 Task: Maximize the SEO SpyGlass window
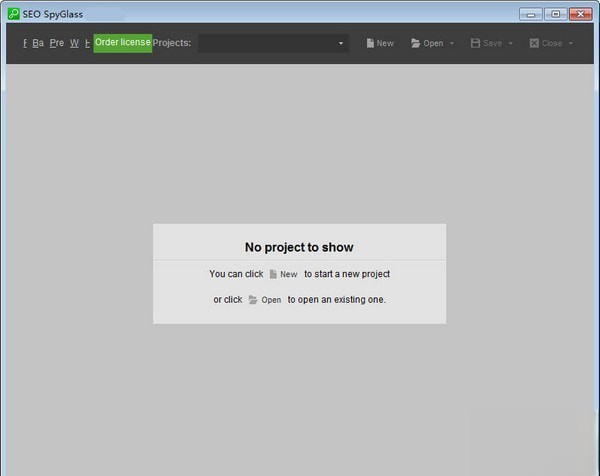(556, 14)
